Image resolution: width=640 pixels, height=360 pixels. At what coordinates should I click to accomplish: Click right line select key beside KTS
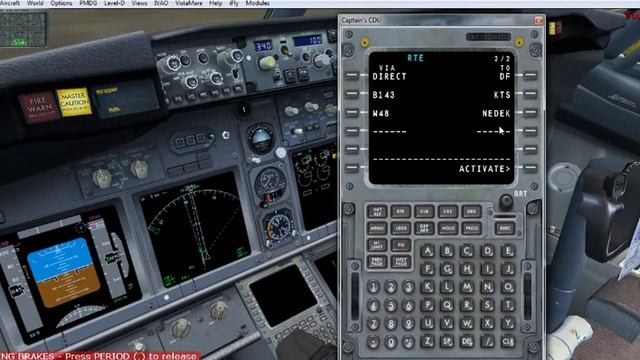tap(530, 94)
